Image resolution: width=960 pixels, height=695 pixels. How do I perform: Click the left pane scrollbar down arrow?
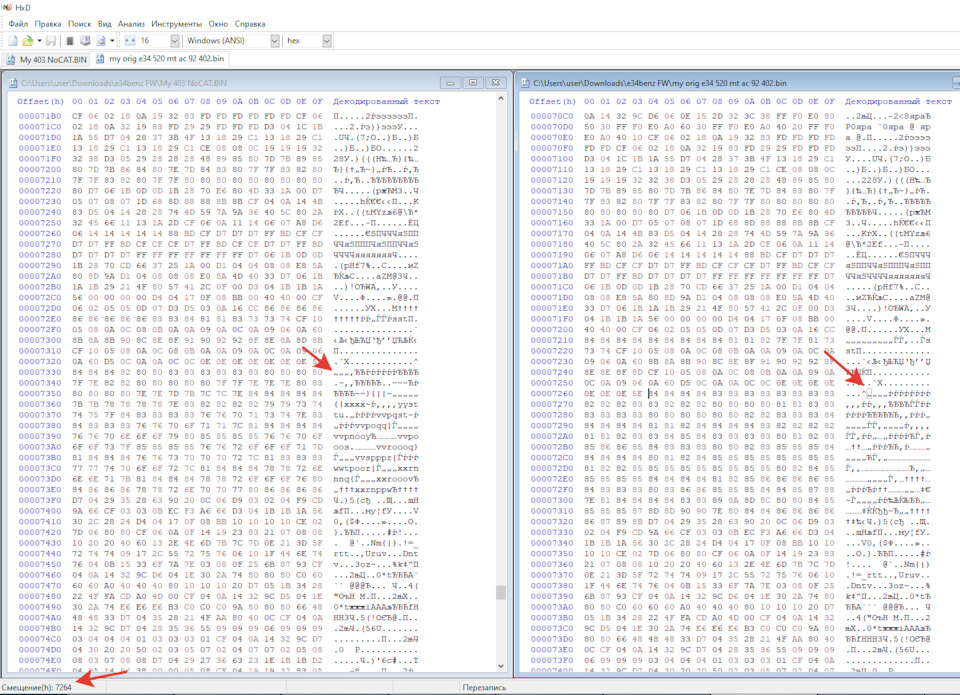click(x=501, y=666)
